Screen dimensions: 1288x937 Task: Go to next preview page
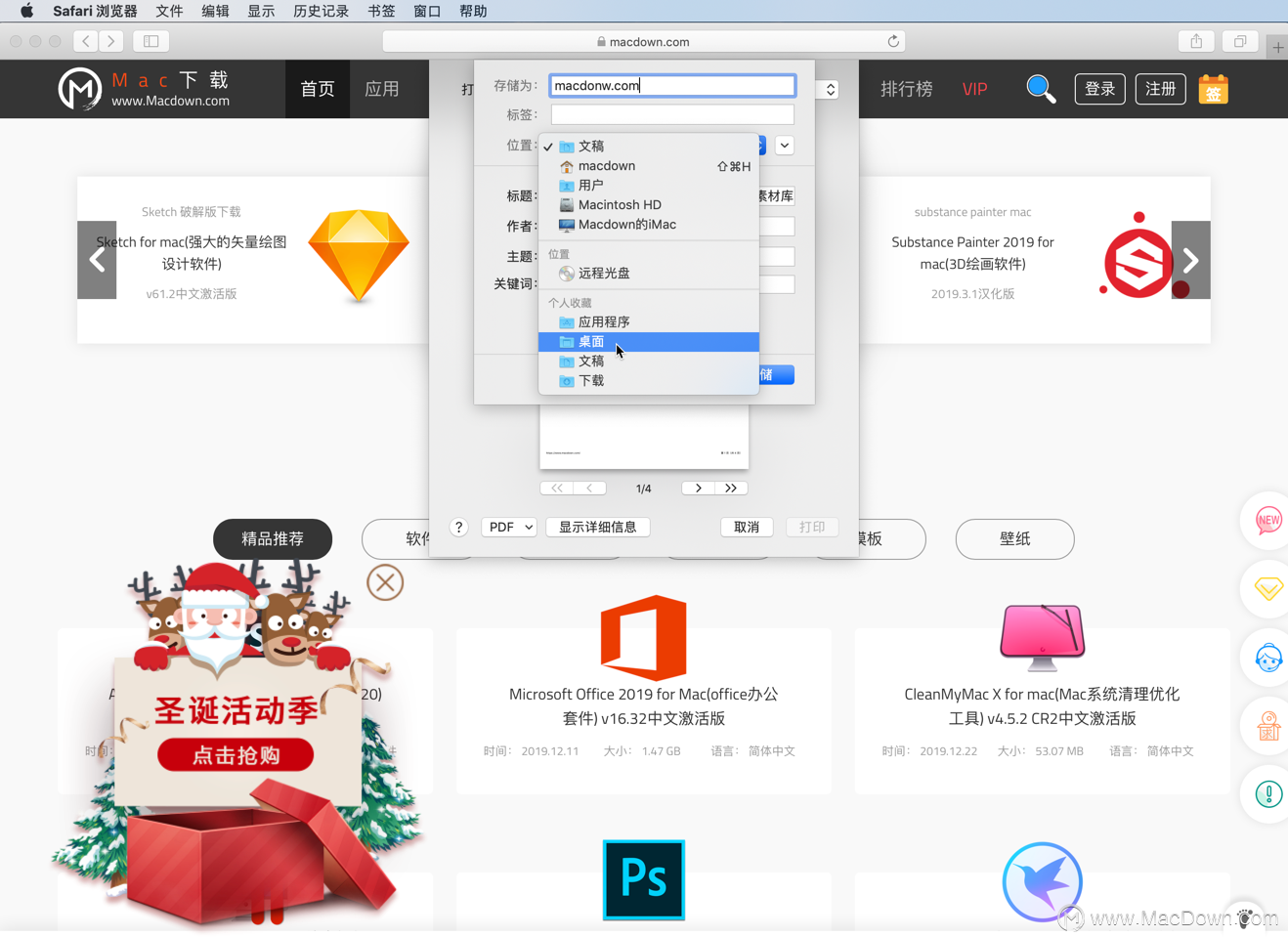pyautogui.click(x=698, y=488)
